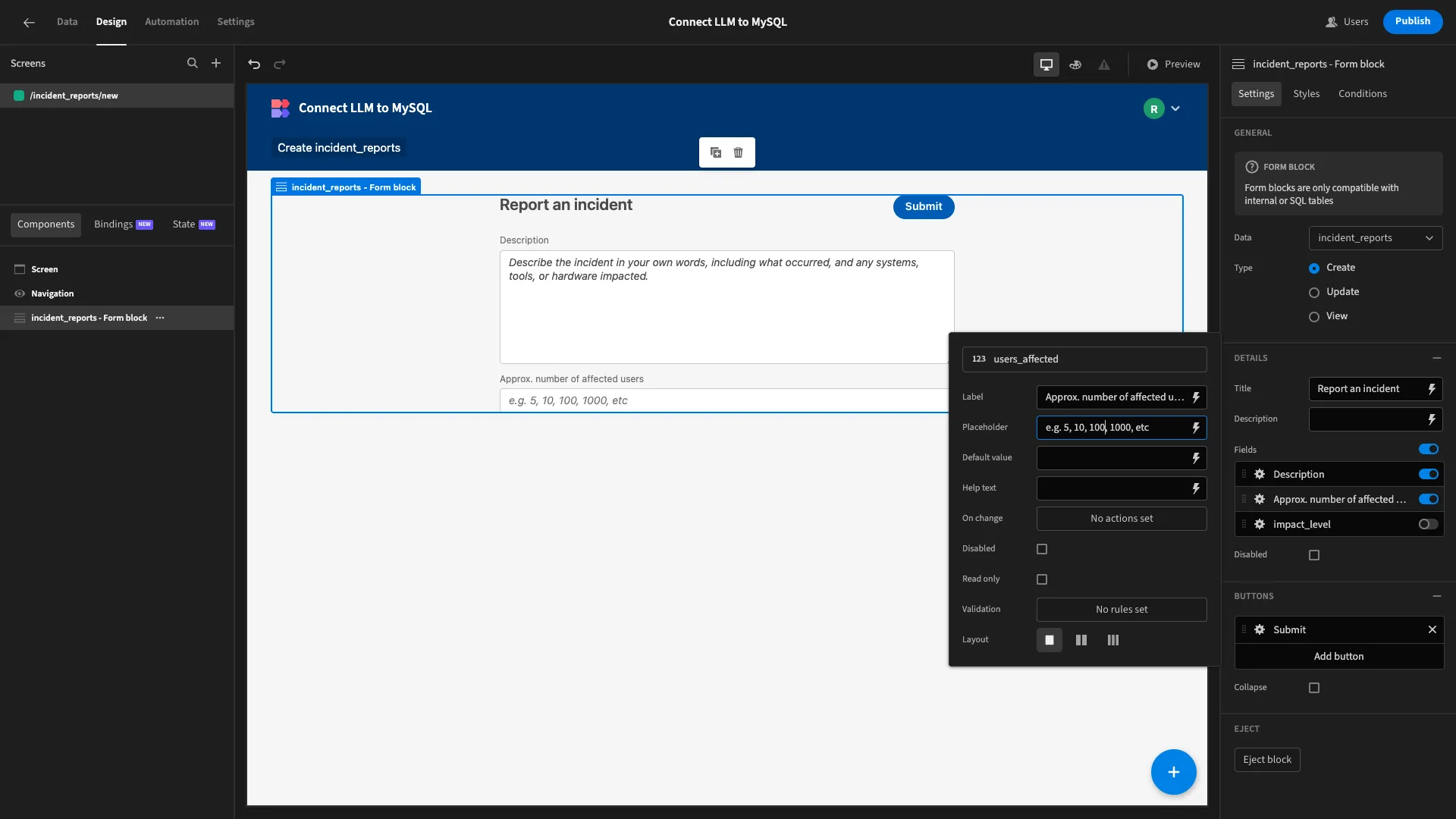
Task: Toggle Approx. number of affected field
Action: click(1429, 499)
